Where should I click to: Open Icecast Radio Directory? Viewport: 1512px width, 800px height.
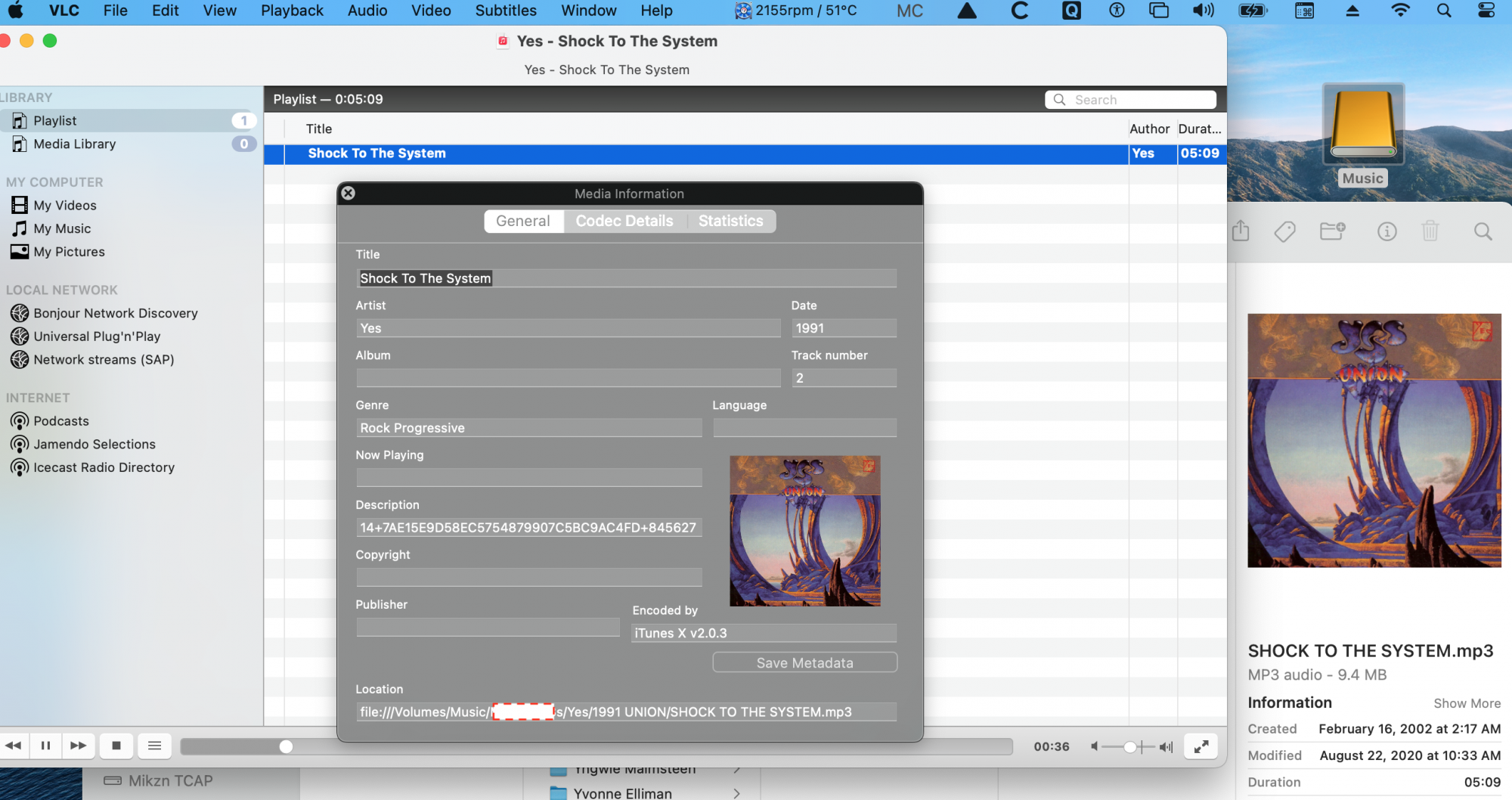104,468
